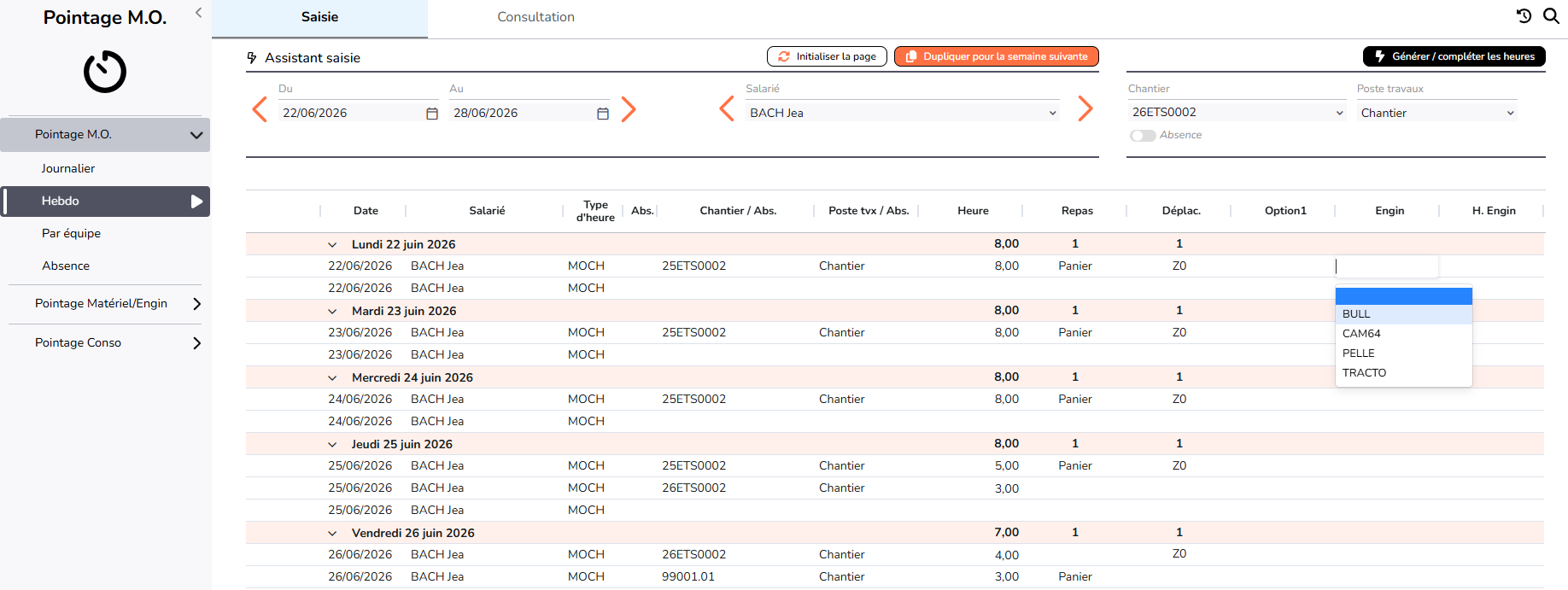The height and width of the screenshot is (590, 1568).
Task: Click Vendredi total 7,00 hours
Action: [1007, 533]
